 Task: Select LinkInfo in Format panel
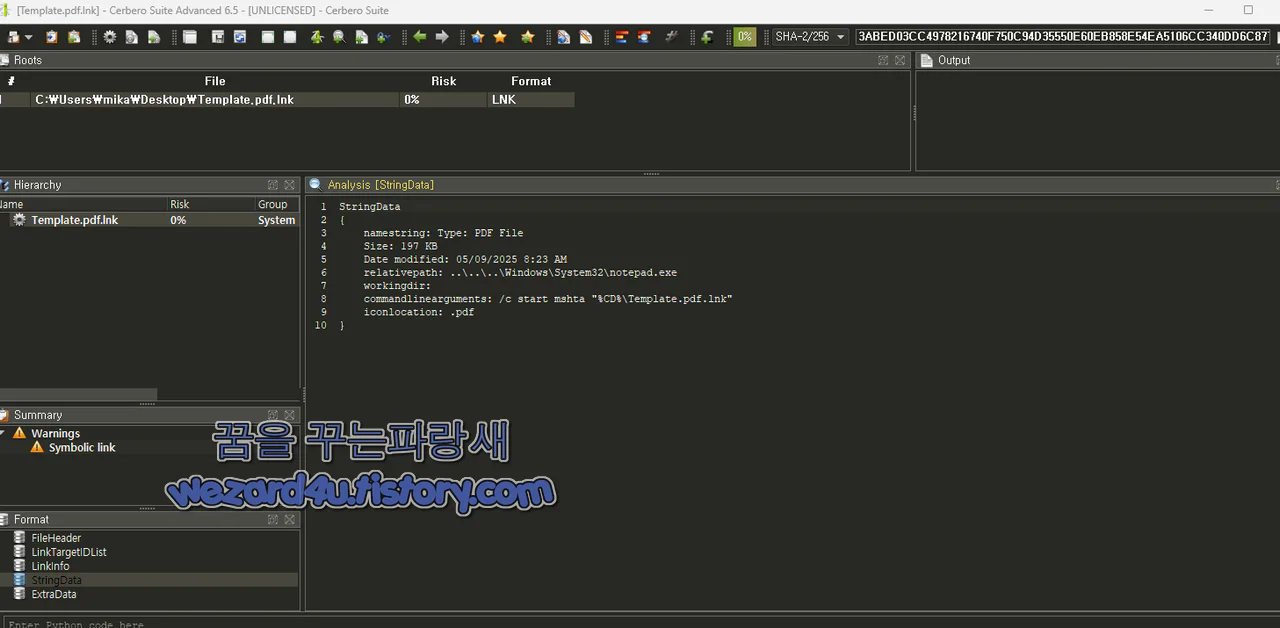pos(50,566)
